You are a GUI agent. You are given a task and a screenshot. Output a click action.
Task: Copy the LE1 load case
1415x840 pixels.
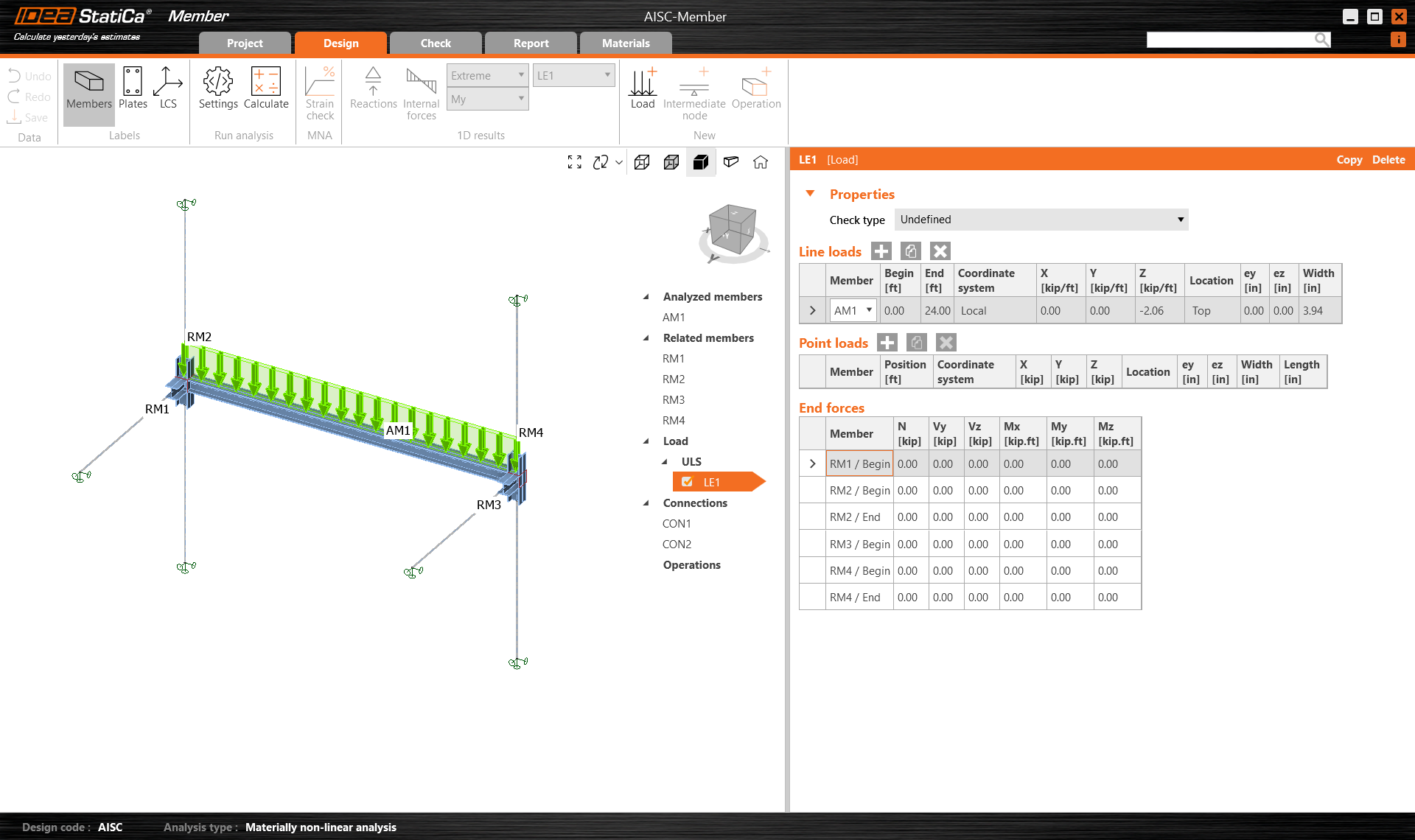coord(1349,159)
